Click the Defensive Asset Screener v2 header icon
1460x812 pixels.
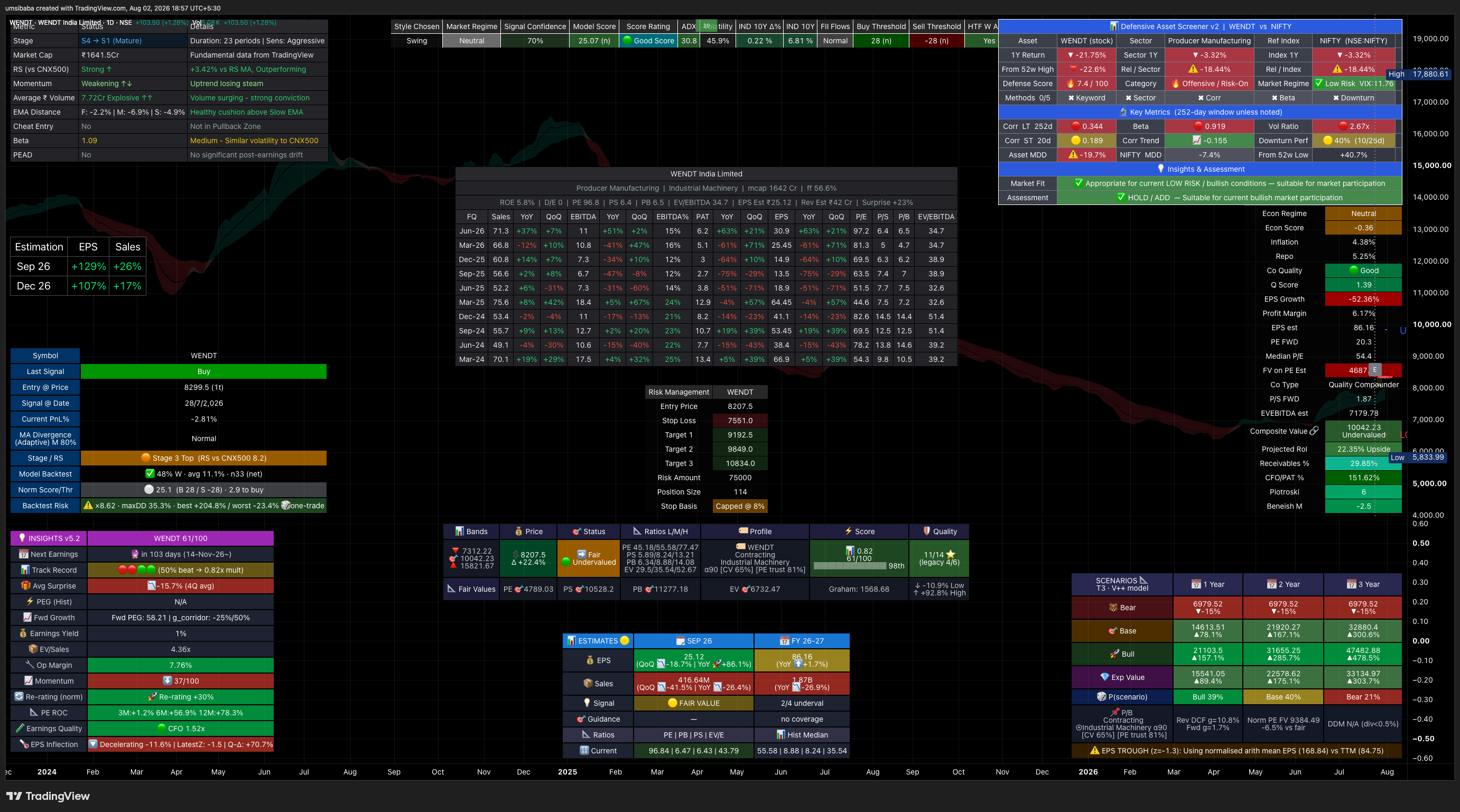click(1114, 26)
